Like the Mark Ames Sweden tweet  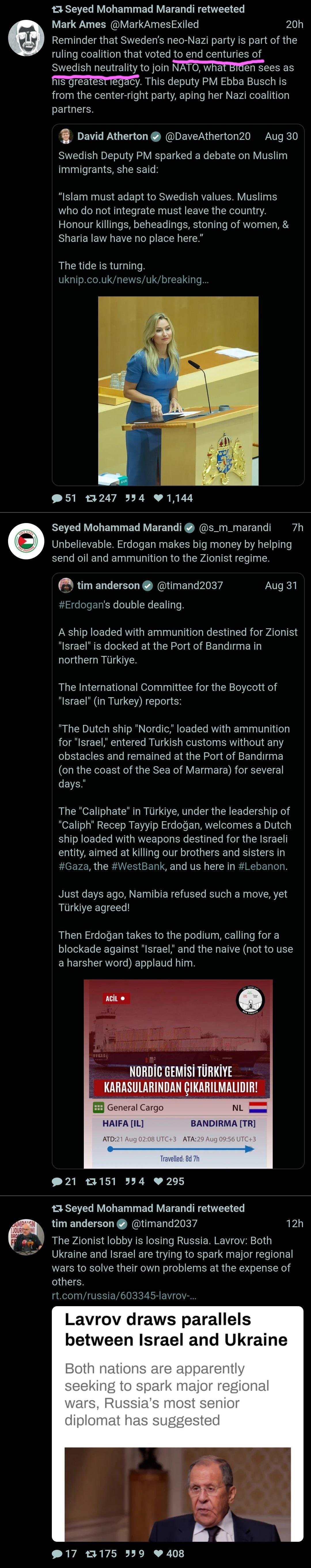(x=159, y=498)
